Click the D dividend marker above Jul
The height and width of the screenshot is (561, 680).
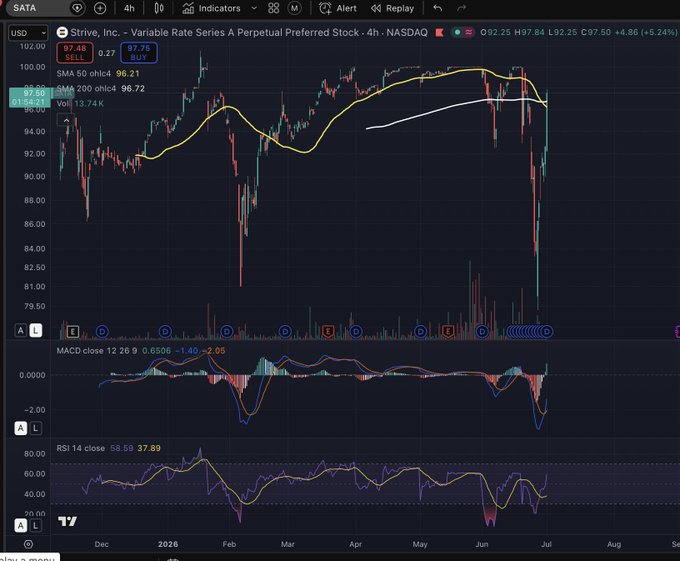(x=547, y=332)
